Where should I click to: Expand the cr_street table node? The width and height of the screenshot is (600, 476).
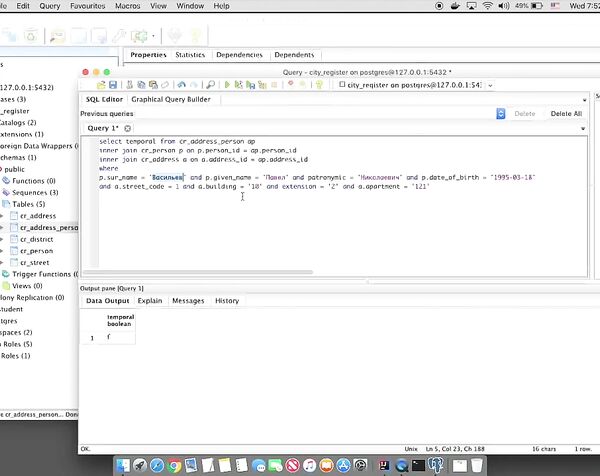pos(3,262)
